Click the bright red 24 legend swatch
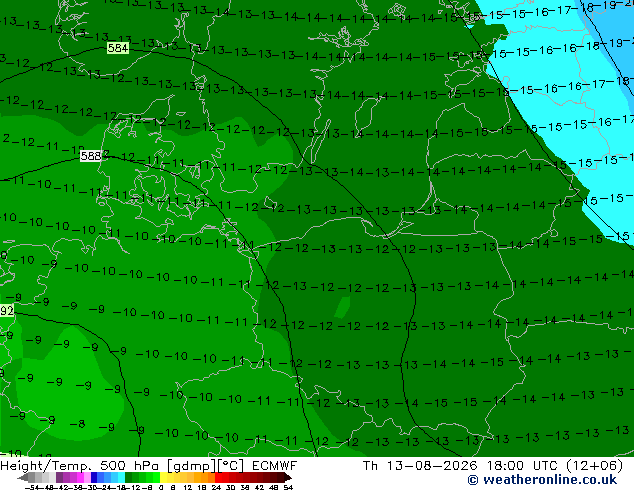The height and width of the screenshot is (490, 634). 218,477
